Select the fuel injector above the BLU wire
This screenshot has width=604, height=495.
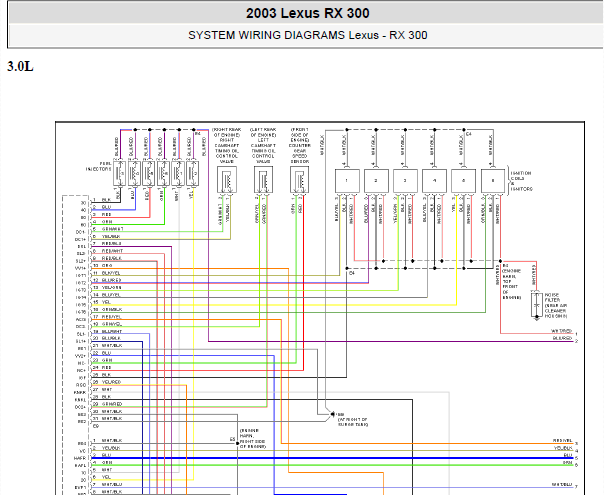134,173
